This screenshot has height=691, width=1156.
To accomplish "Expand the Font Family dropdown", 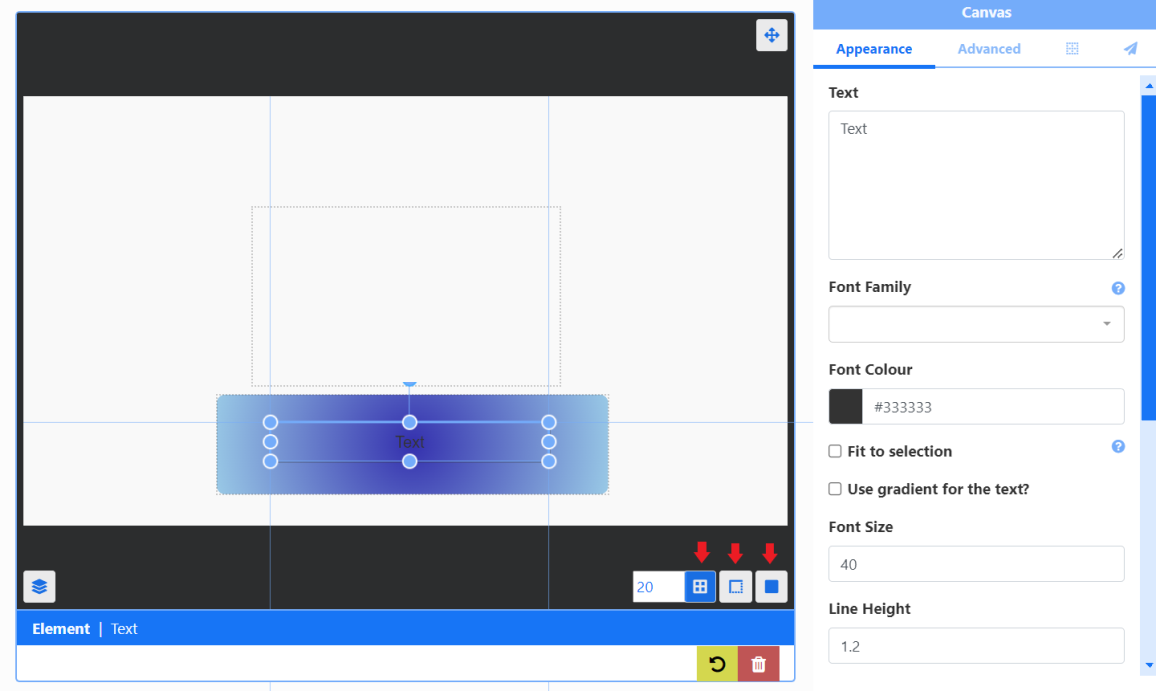I will point(976,324).
